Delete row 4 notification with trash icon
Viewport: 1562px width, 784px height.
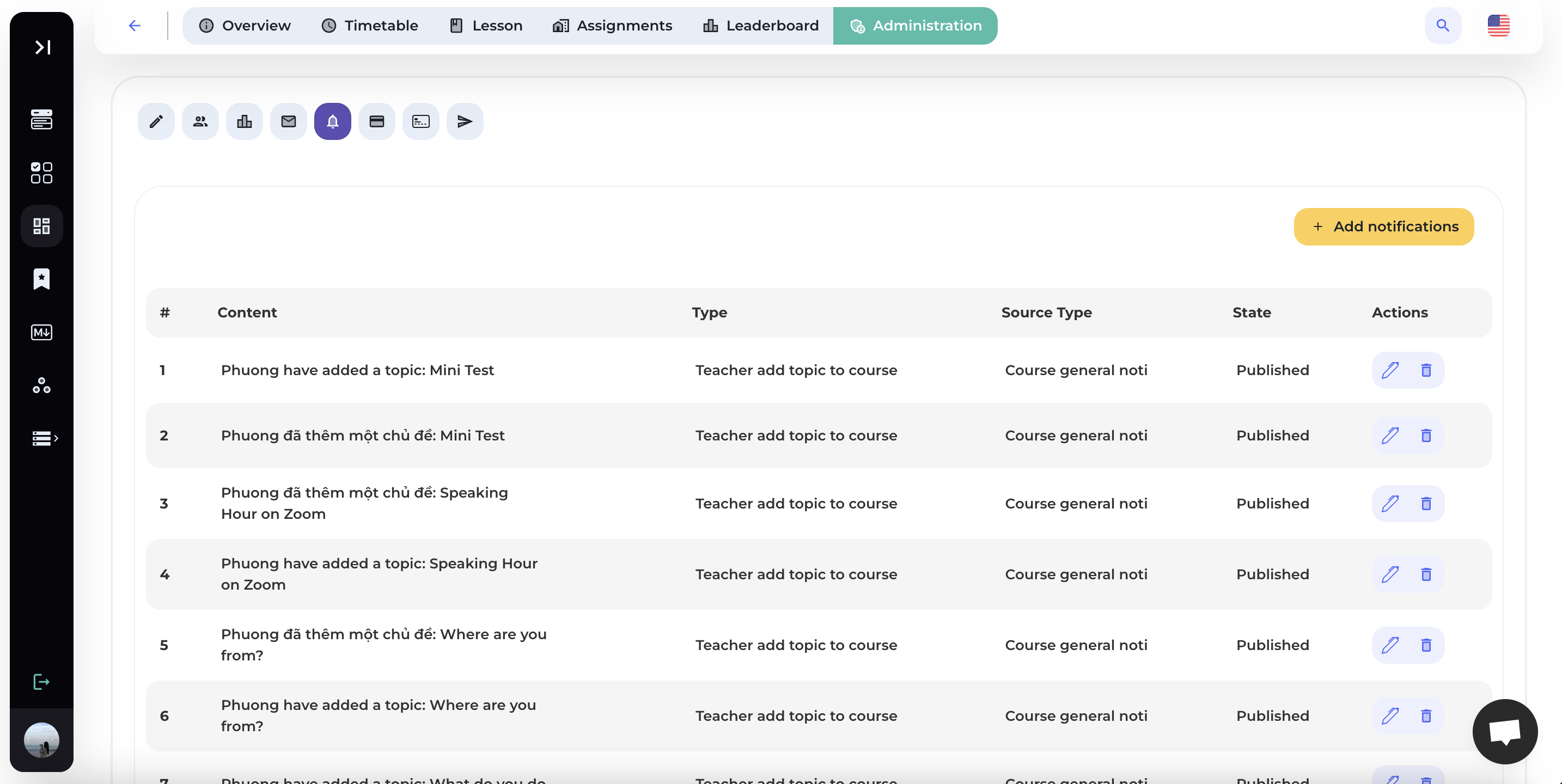pyautogui.click(x=1426, y=574)
